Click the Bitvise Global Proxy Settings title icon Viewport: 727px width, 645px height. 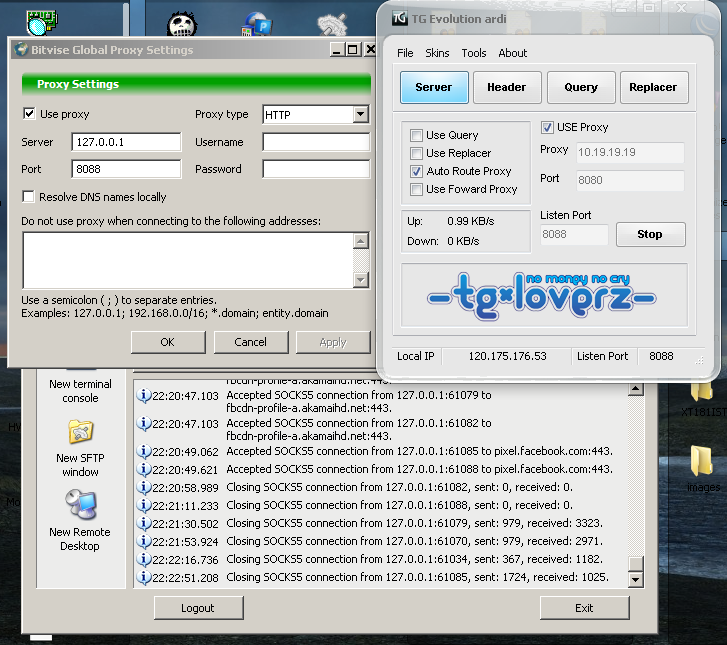[x=21, y=50]
